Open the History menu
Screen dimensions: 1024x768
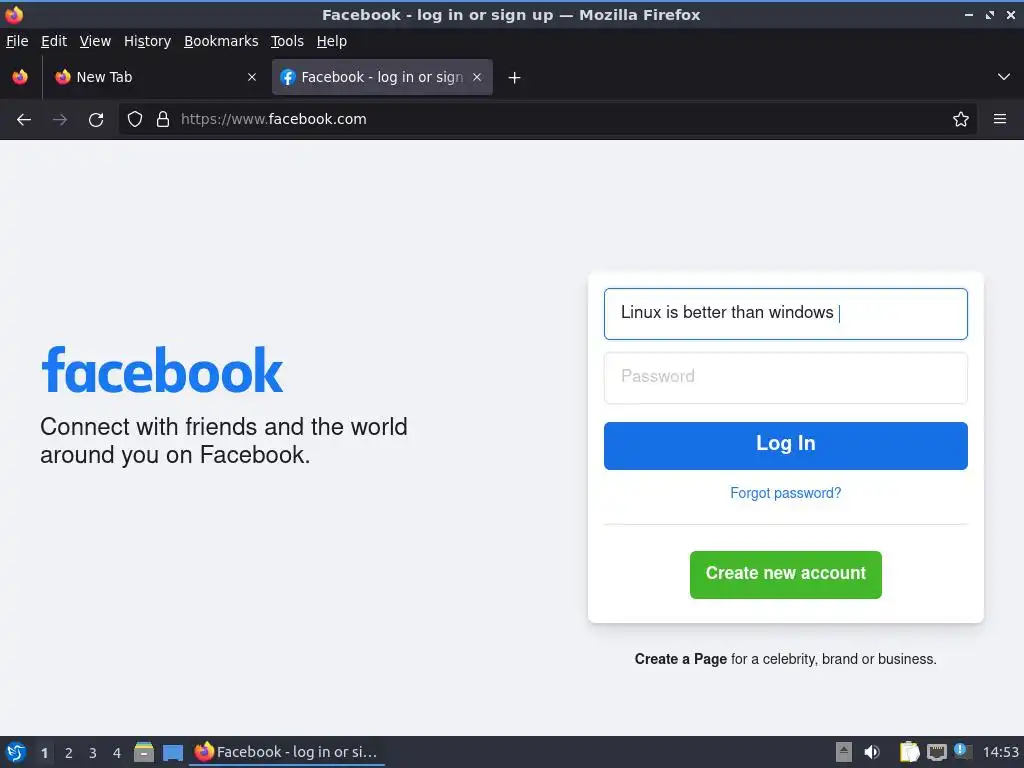pyautogui.click(x=147, y=41)
